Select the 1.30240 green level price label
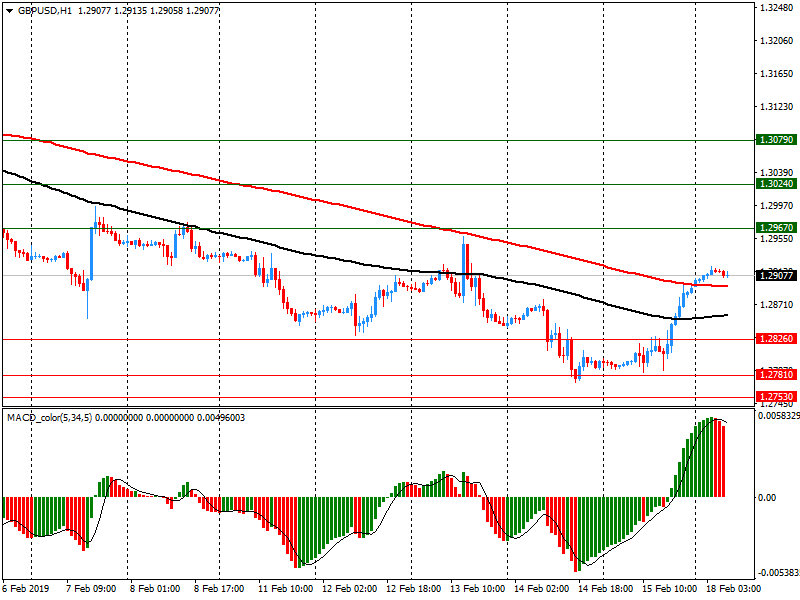The image size is (800, 600). click(x=776, y=184)
